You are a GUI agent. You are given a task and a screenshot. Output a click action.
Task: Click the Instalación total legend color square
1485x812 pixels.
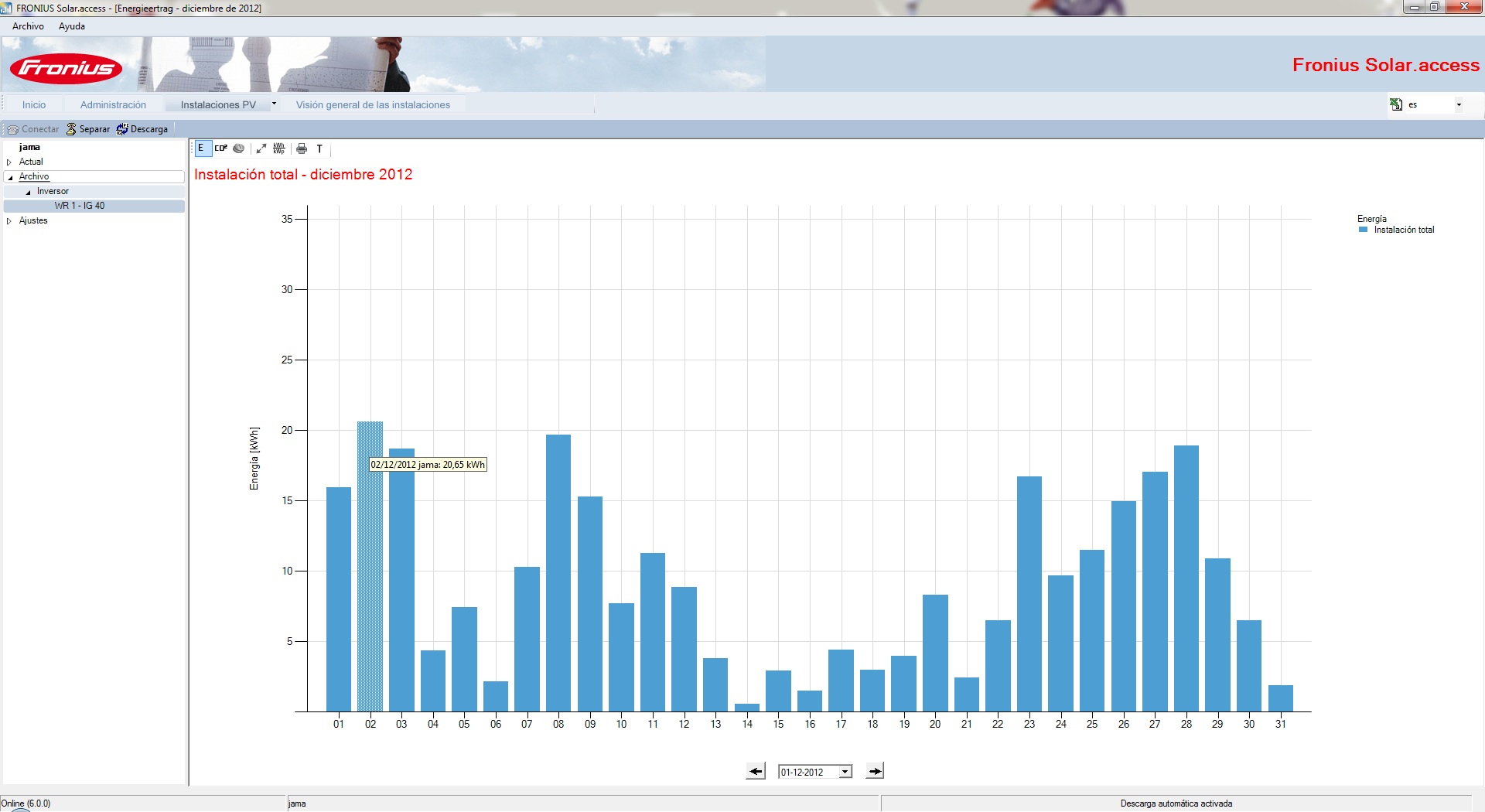click(1364, 230)
